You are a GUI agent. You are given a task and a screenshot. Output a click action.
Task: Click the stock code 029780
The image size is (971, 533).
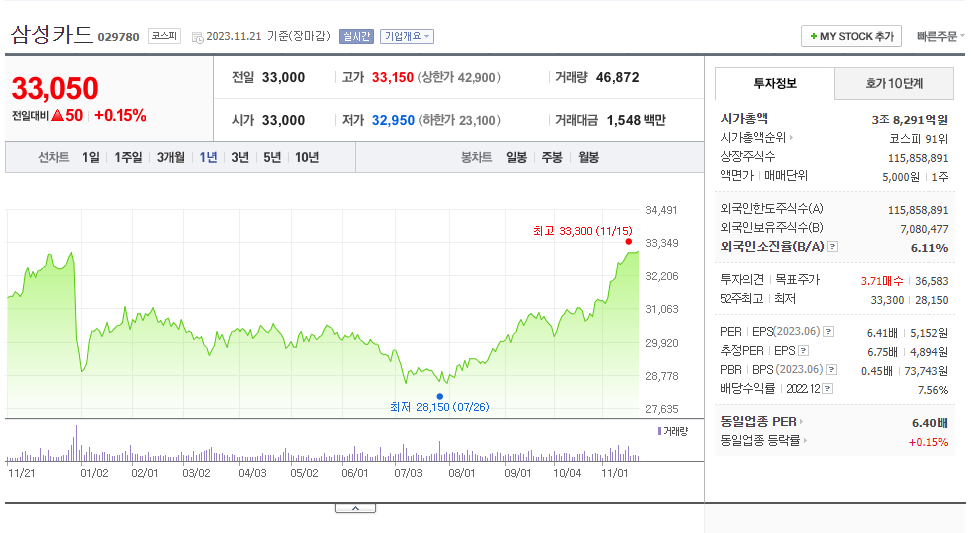tap(118, 37)
